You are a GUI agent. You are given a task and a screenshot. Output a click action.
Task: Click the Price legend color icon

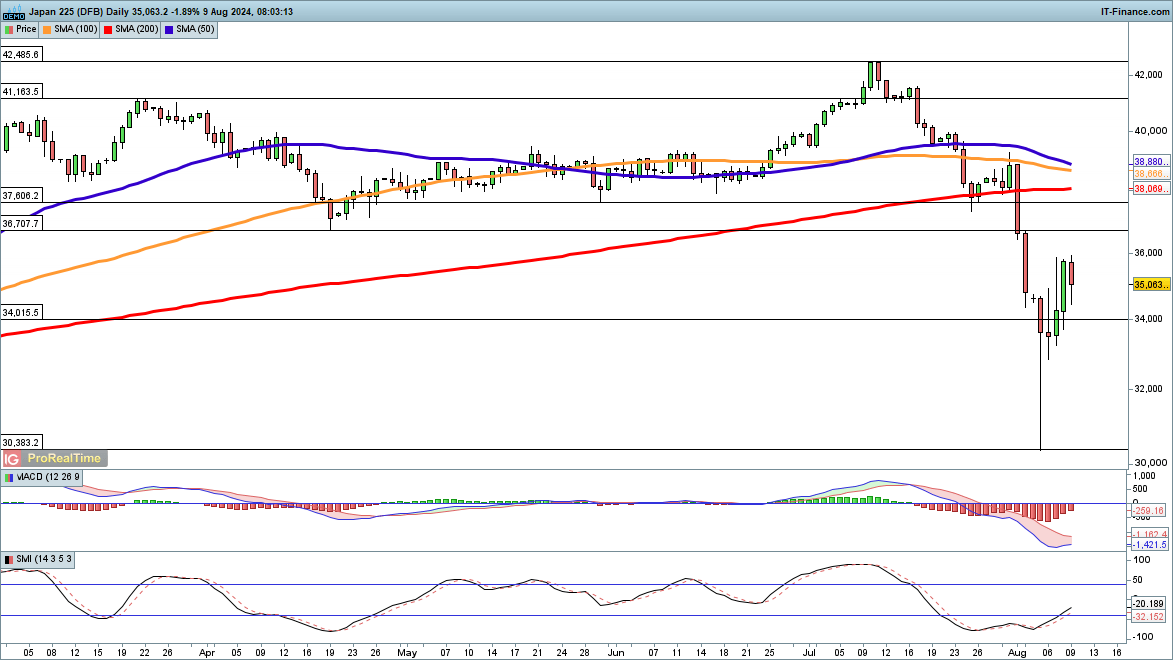9,30
